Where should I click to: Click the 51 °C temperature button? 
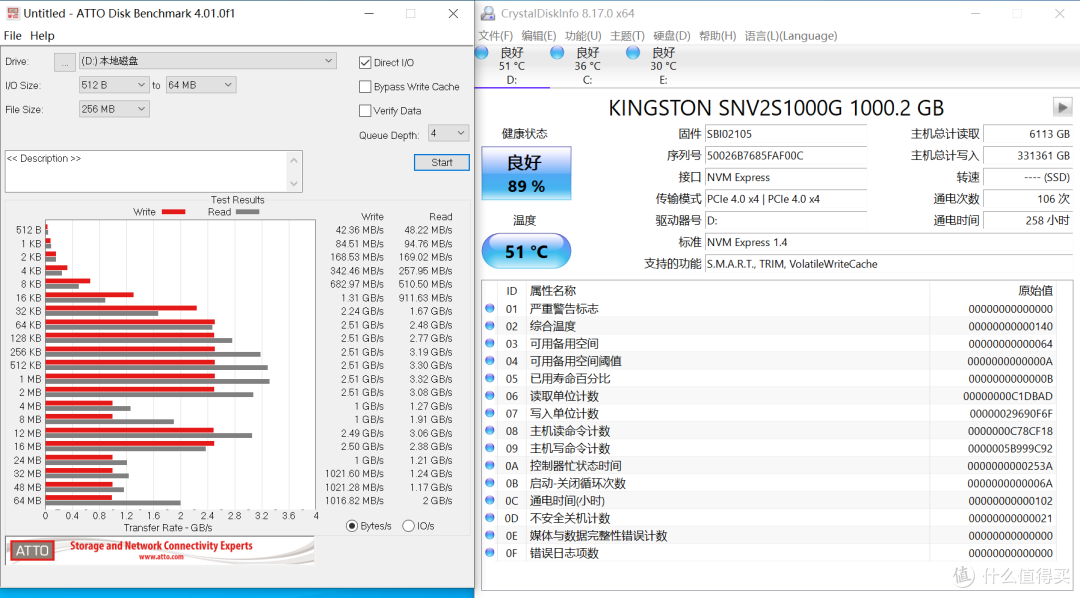[526, 251]
